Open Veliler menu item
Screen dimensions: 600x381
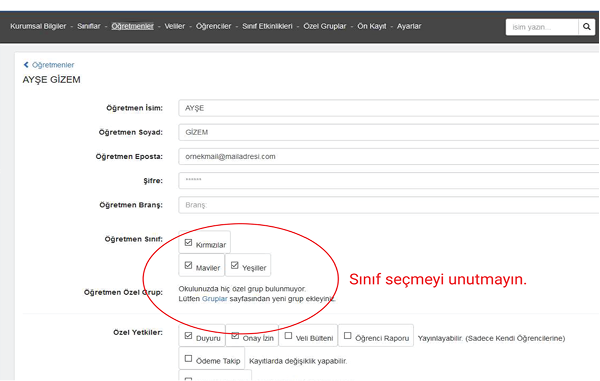(x=174, y=26)
